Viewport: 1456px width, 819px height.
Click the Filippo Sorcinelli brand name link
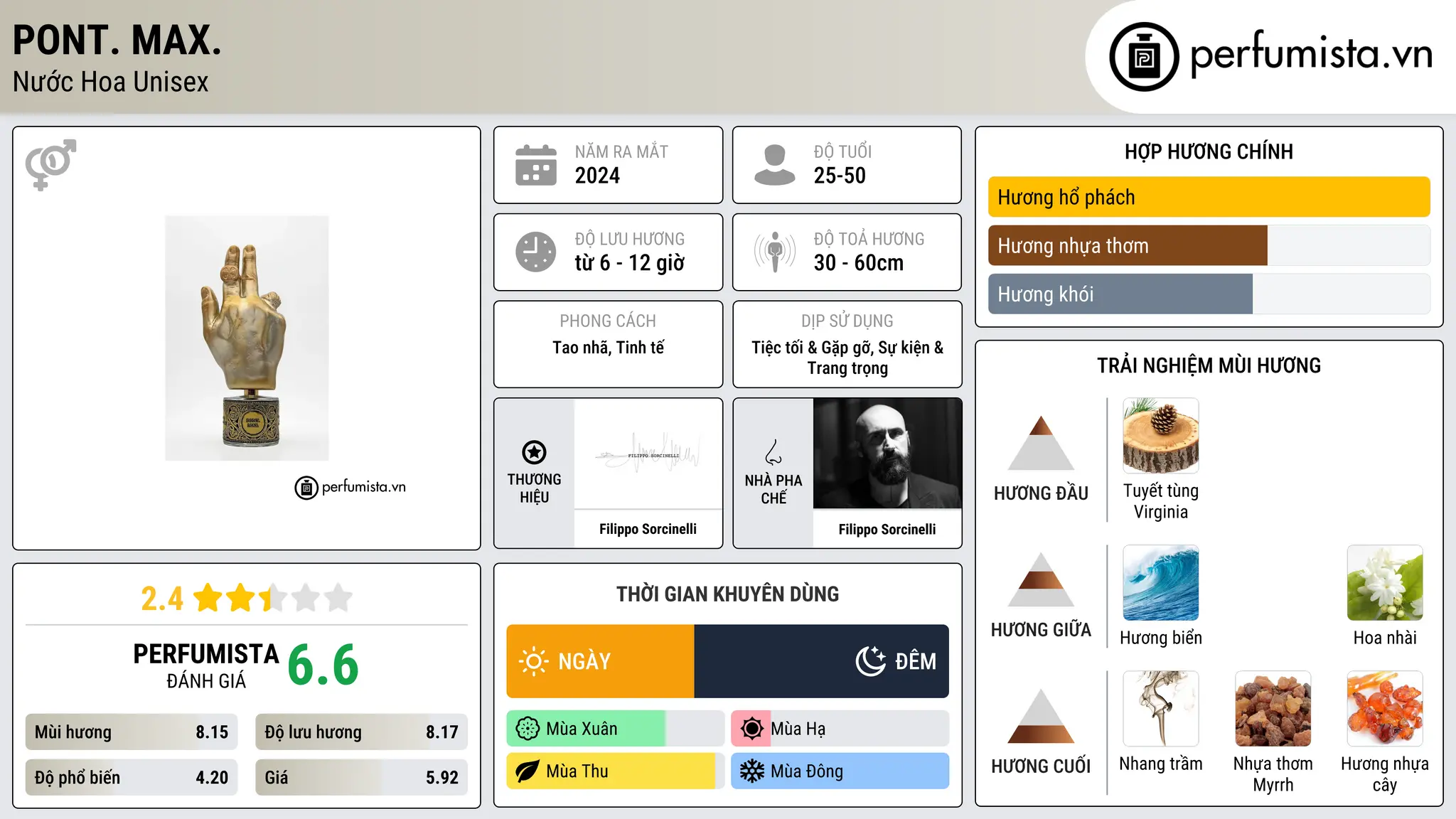pos(648,529)
